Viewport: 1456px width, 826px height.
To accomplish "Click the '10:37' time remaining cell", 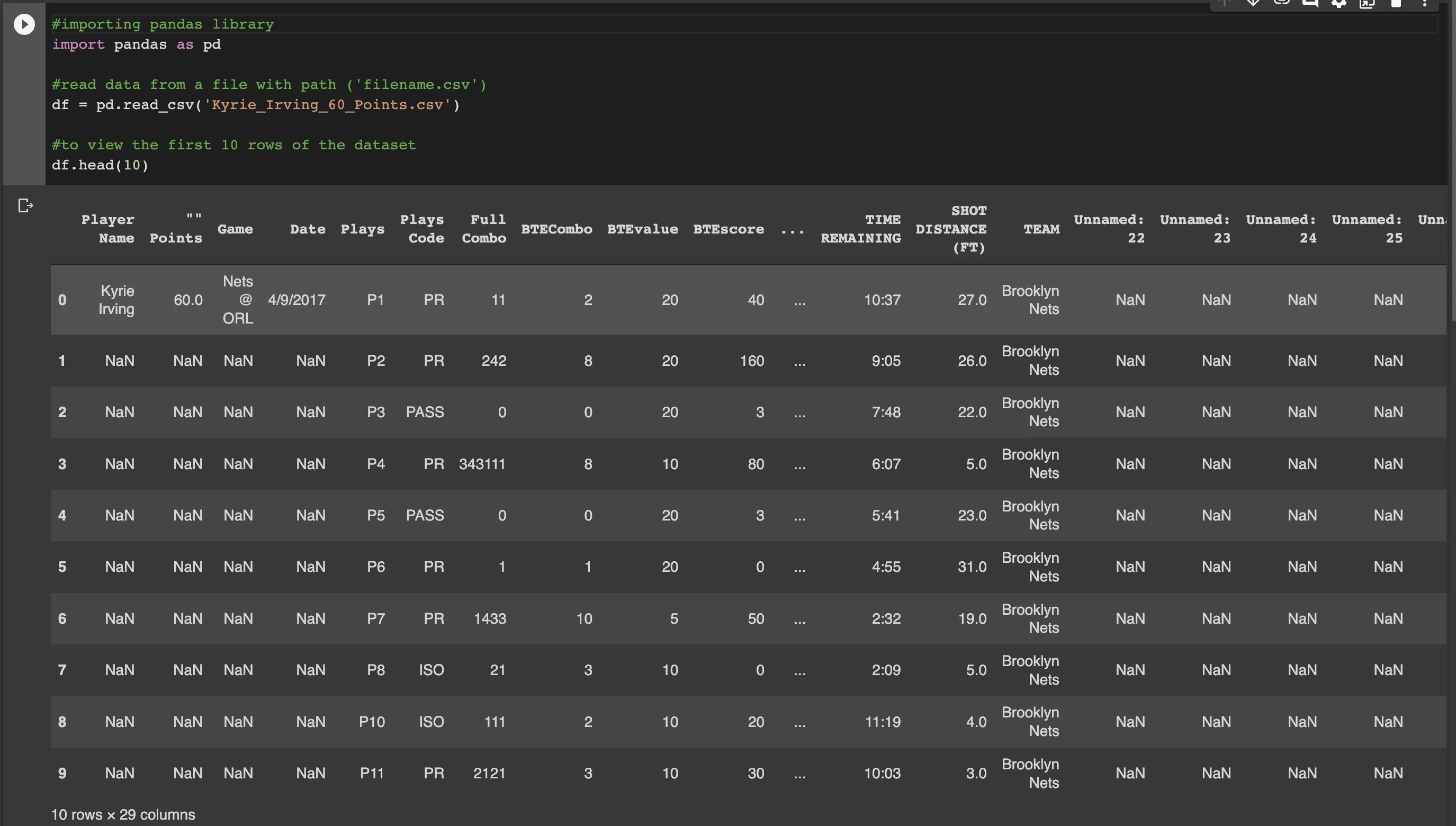I will tap(882, 300).
